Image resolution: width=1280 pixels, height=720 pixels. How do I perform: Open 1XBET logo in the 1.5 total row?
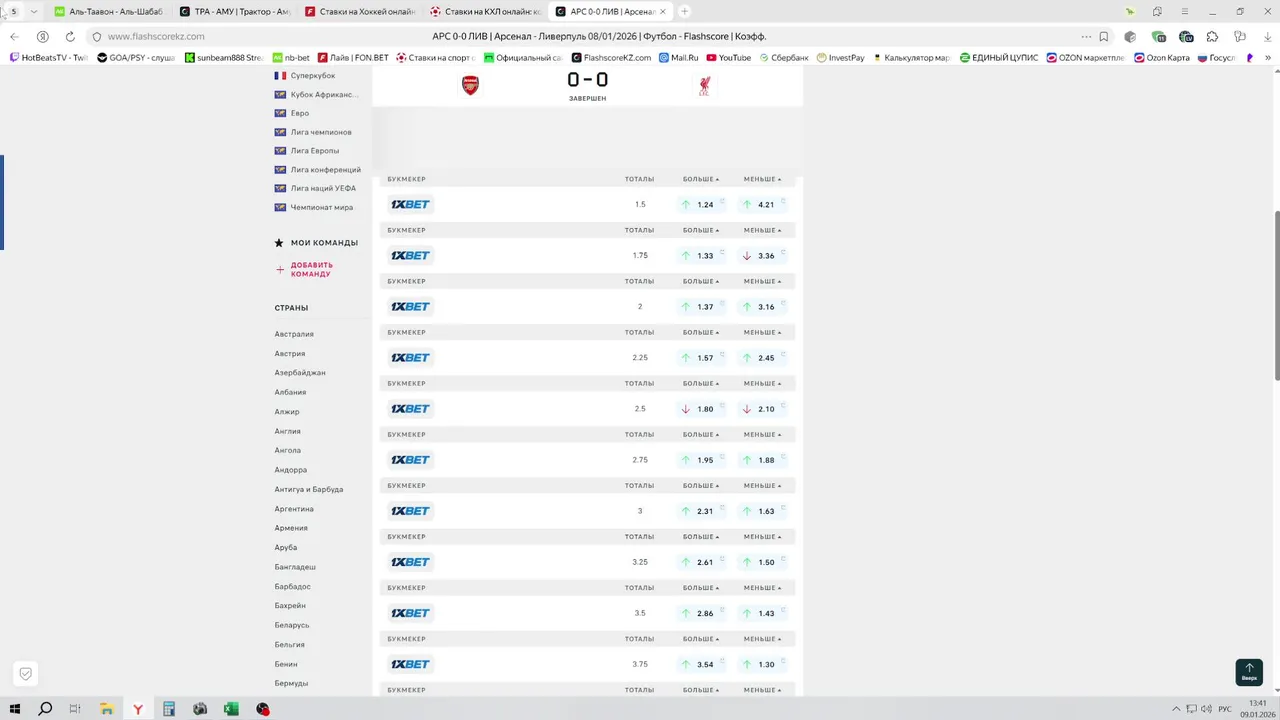pos(410,205)
